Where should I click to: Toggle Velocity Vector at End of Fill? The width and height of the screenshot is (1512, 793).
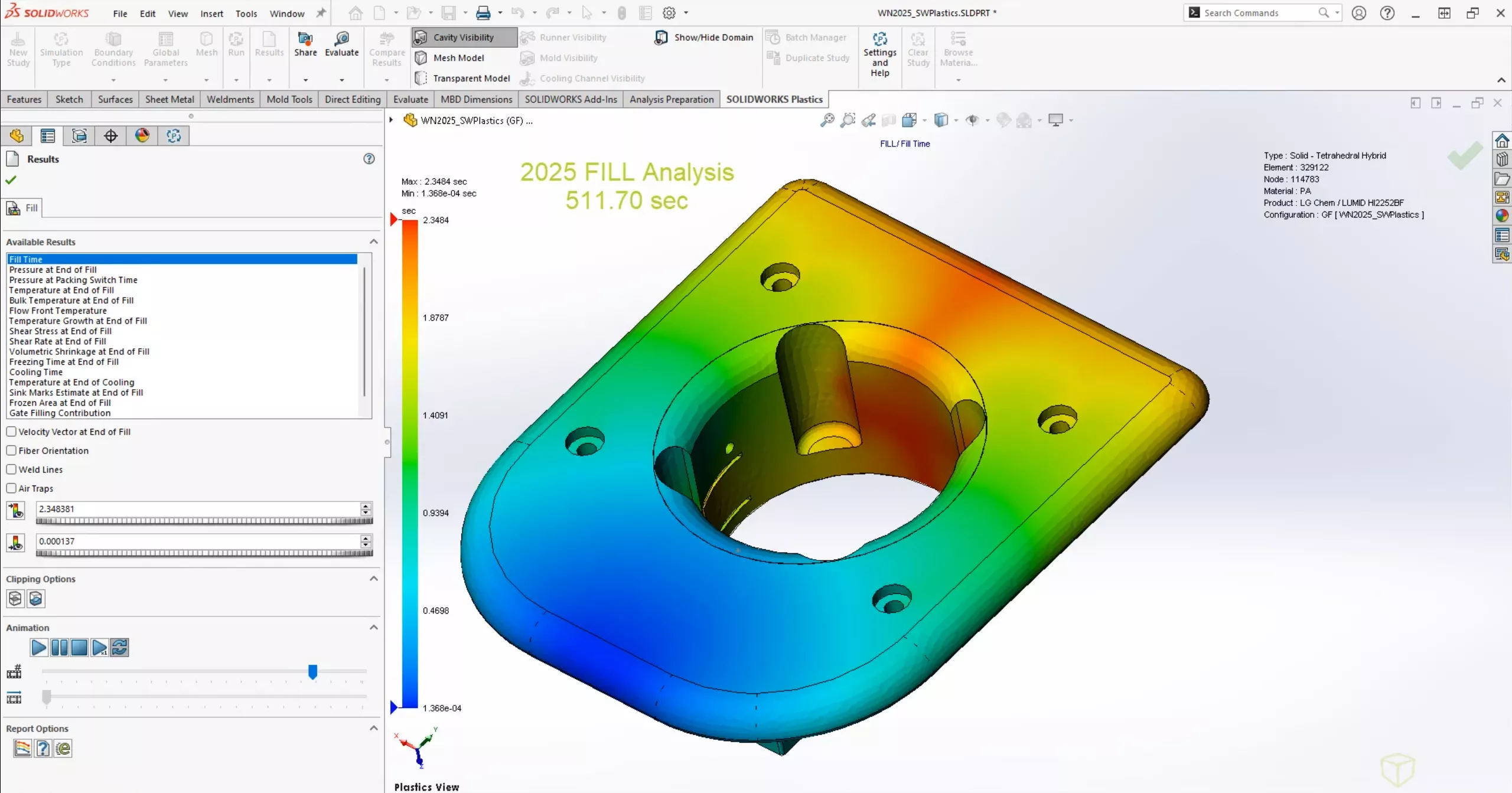pos(11,431)
